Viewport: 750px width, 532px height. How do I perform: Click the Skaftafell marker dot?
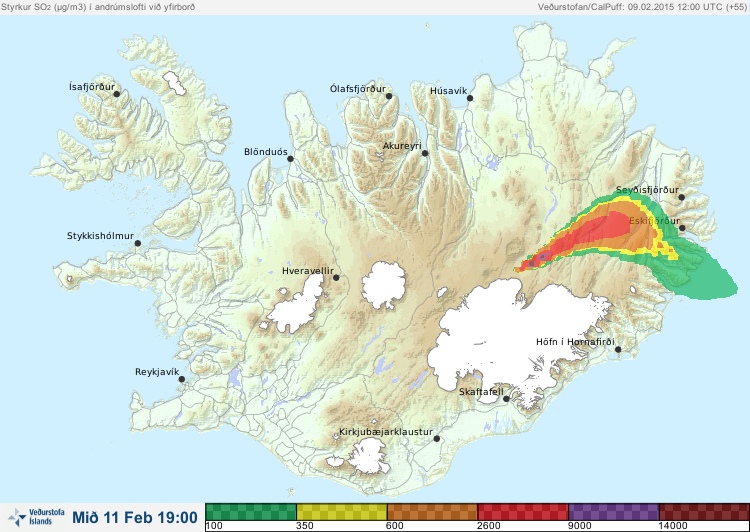click(506, 399)
